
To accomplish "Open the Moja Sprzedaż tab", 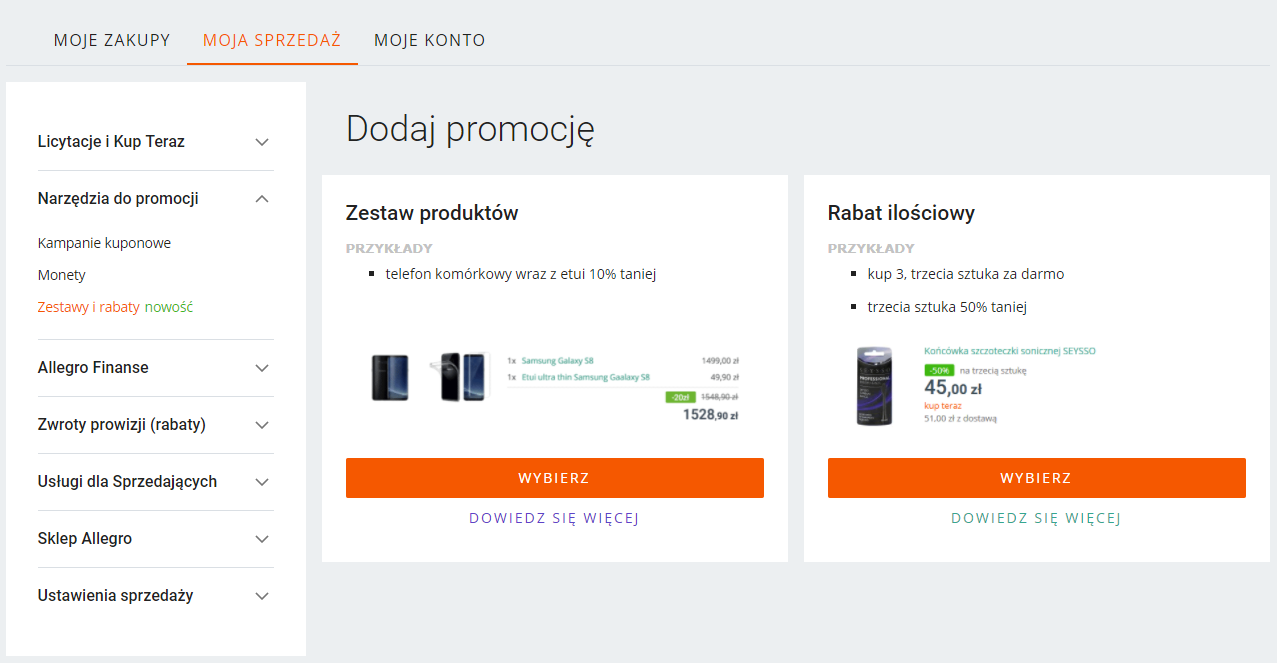I will [x=272, y=41].
